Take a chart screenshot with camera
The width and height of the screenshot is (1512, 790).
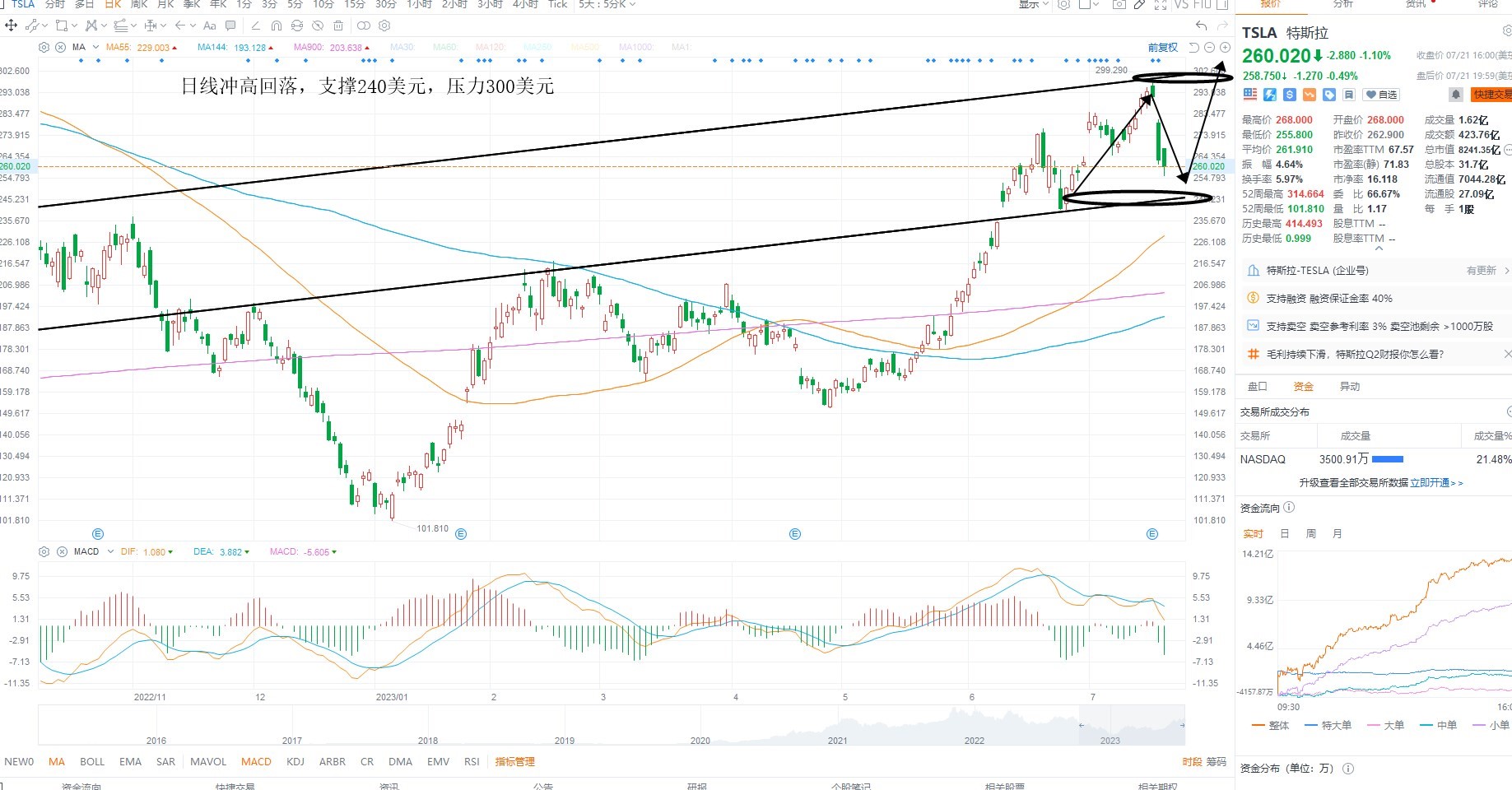click(x=1119, y=5)
